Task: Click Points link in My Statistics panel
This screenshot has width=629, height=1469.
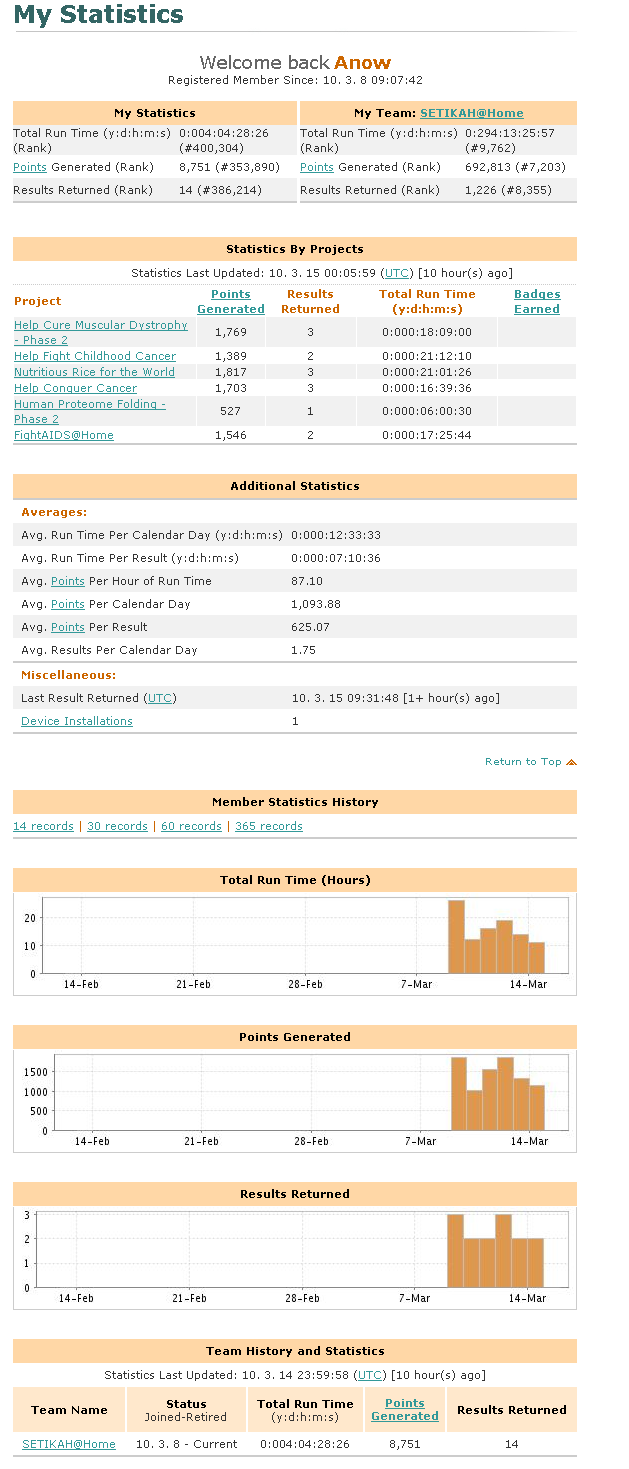Action: tap(30, 167)
